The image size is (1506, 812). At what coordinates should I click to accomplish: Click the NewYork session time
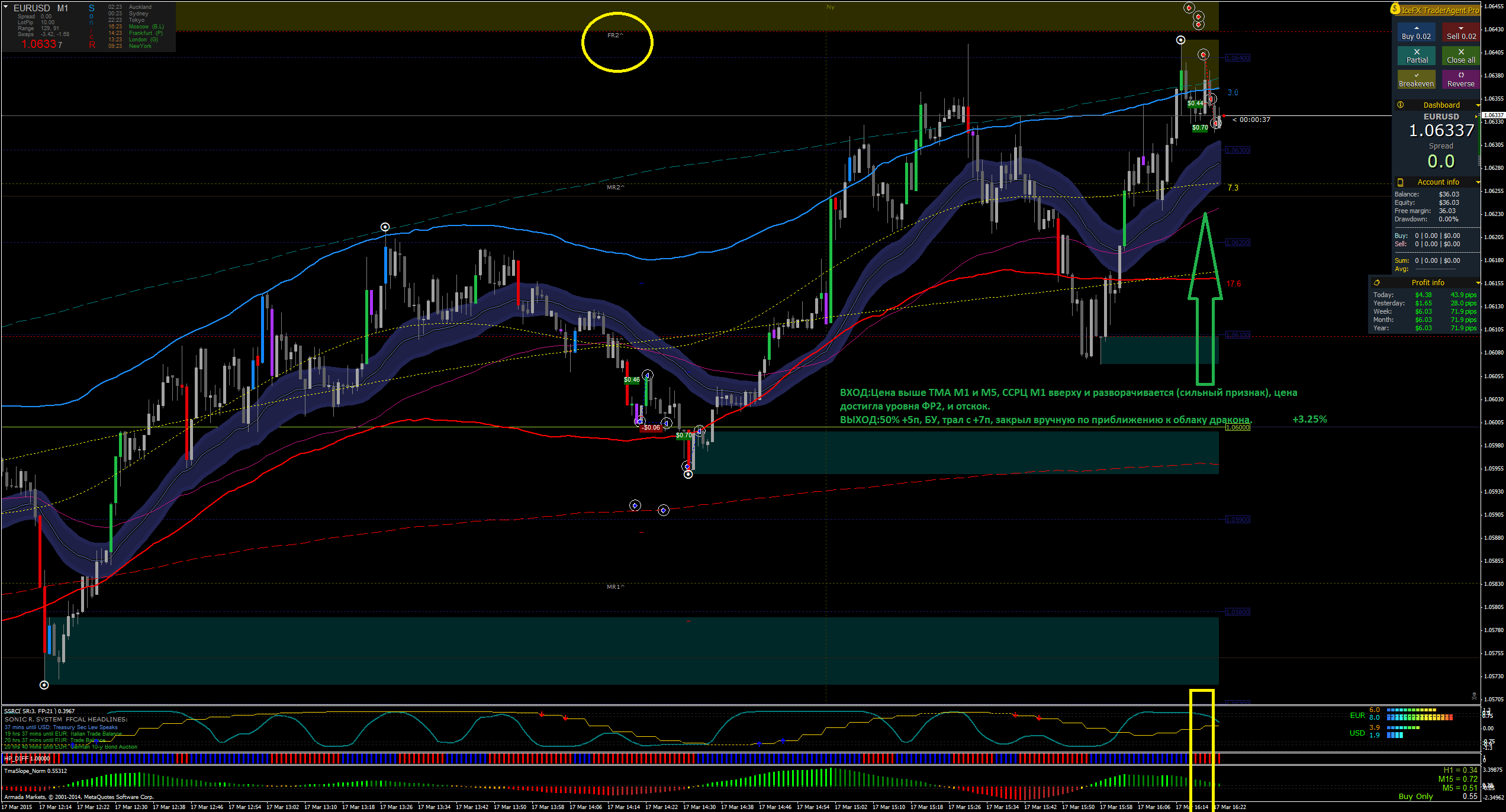(x=130, y=46)
